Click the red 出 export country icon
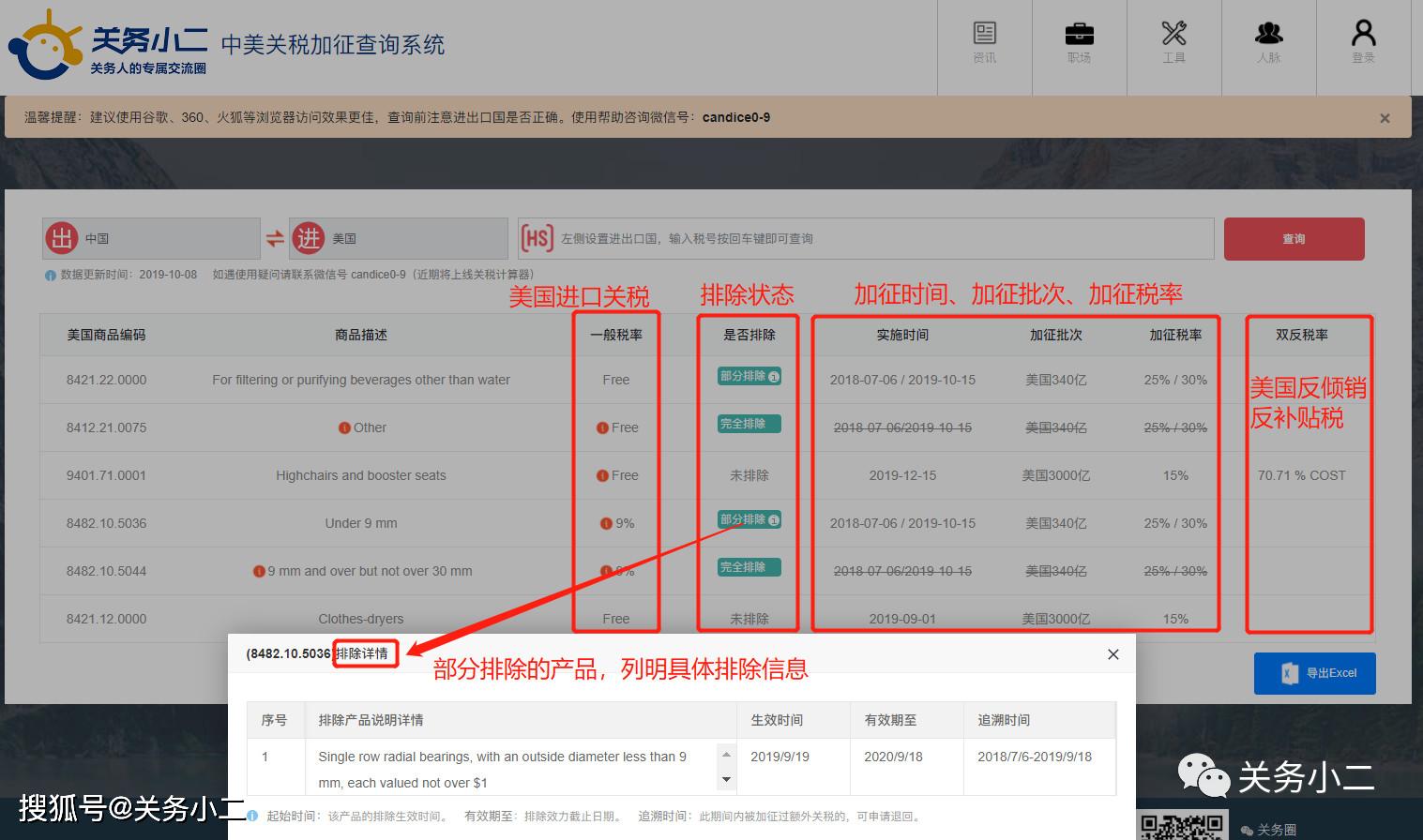The width and height of the screenshot is (1423, 840). tap(62, 239)
